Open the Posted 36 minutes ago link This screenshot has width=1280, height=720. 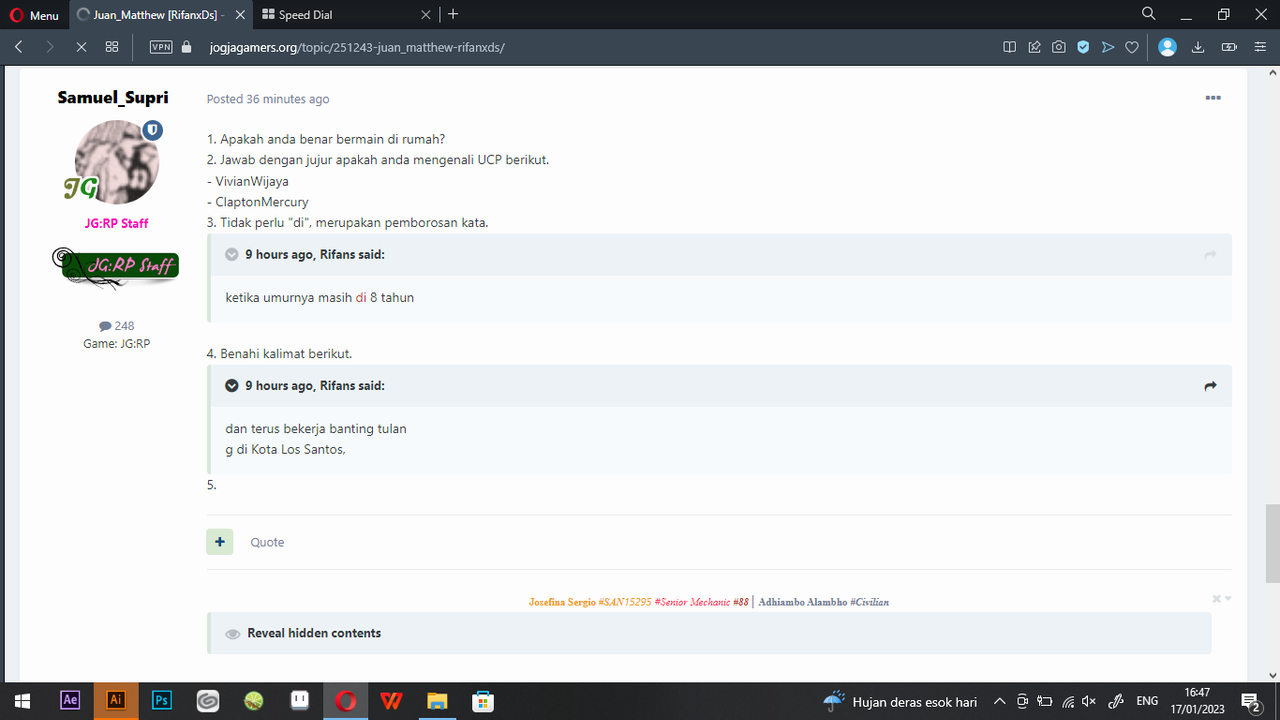pos(268,99)
